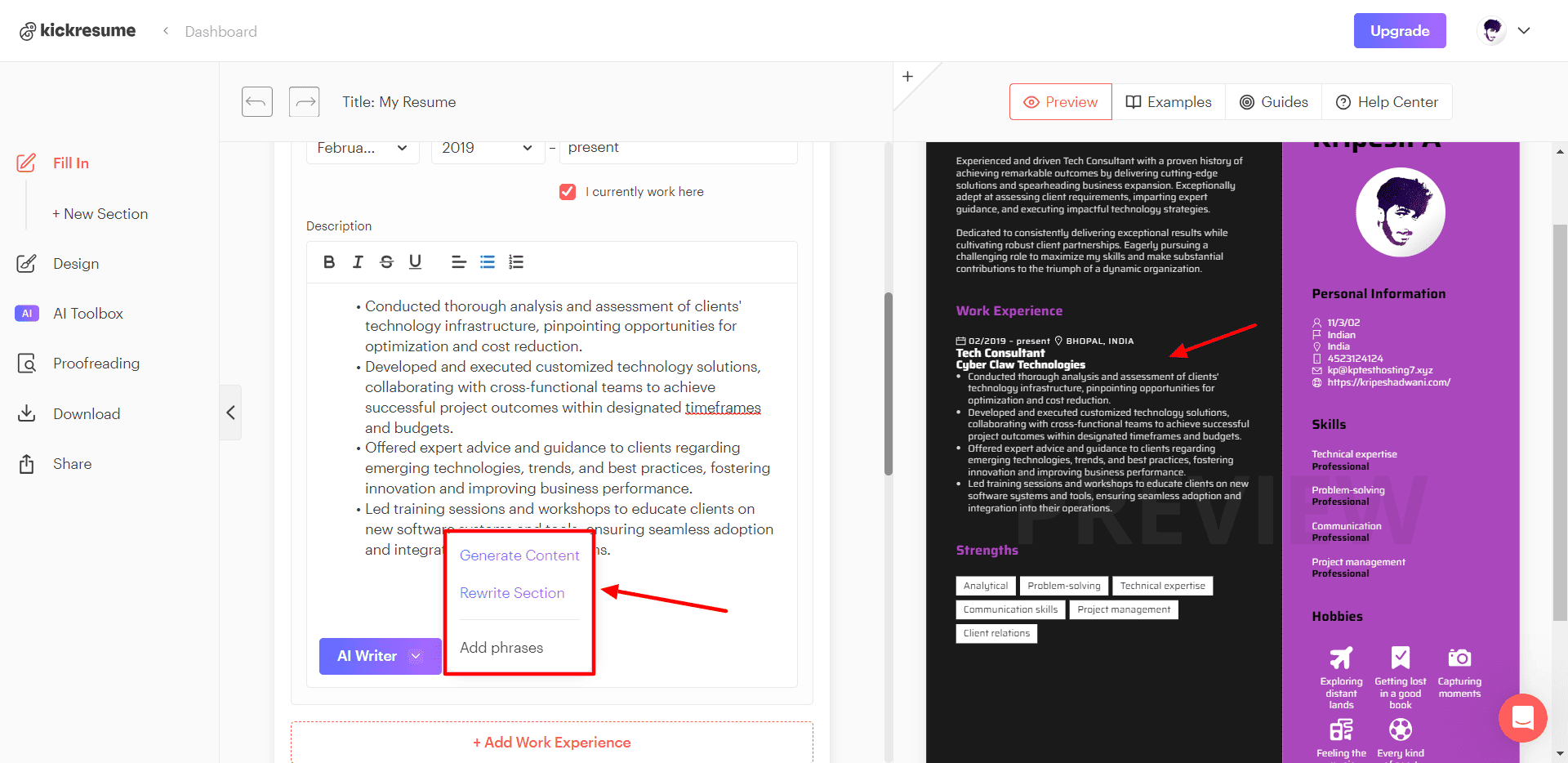Toggle strikethrough formatting
This screenshot has width=1568, height=763.
[386, 262]
